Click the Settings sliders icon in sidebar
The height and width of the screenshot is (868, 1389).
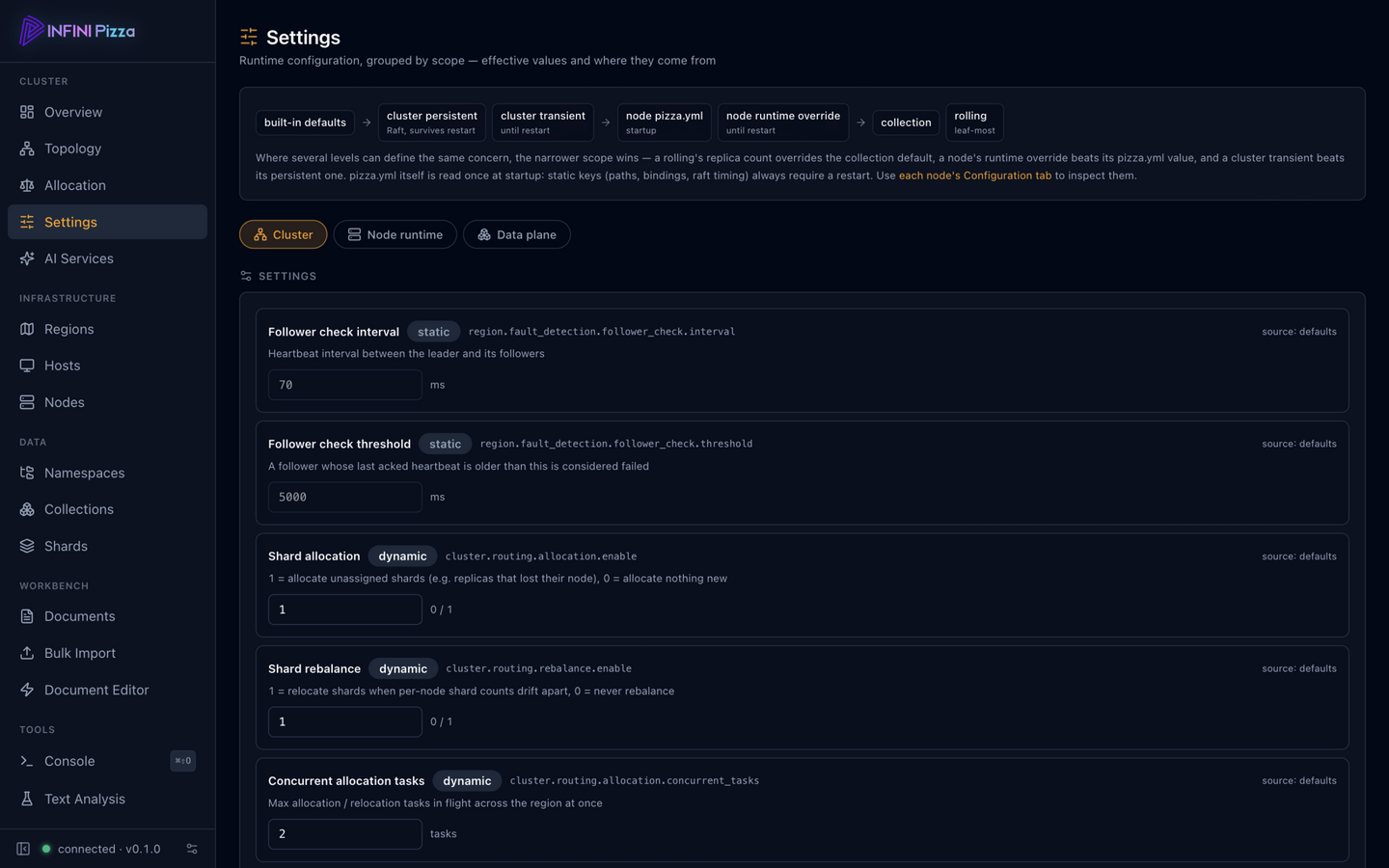click(27, 222)
